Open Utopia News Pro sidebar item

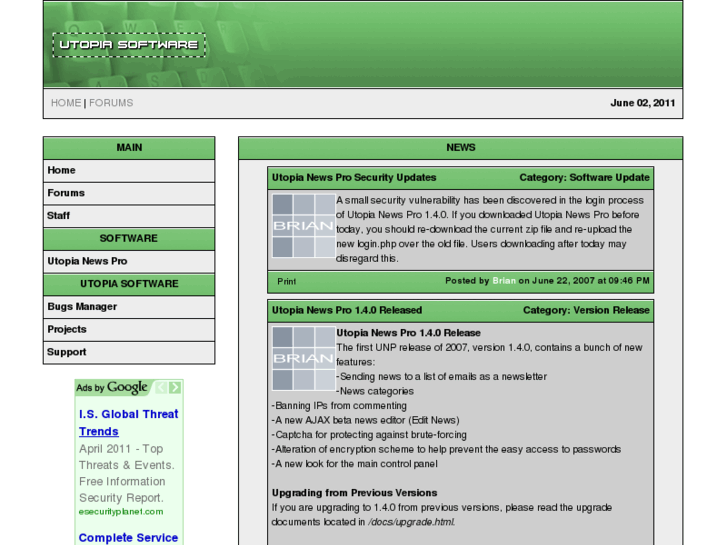[x=129, y=262]
